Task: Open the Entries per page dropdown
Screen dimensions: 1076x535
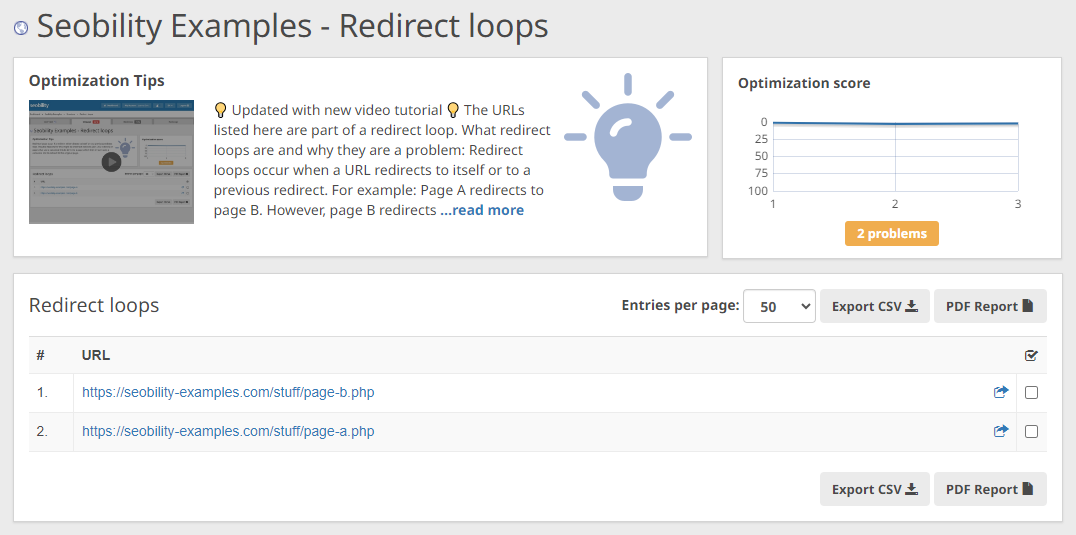Action: coord(779,306)
